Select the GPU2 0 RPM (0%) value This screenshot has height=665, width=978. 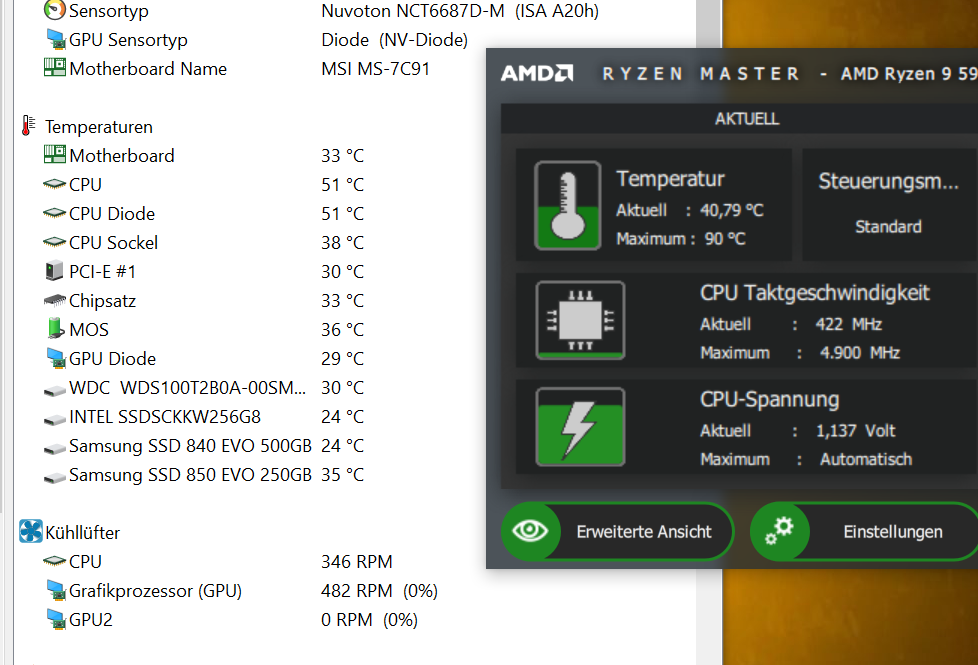(369, 620)
